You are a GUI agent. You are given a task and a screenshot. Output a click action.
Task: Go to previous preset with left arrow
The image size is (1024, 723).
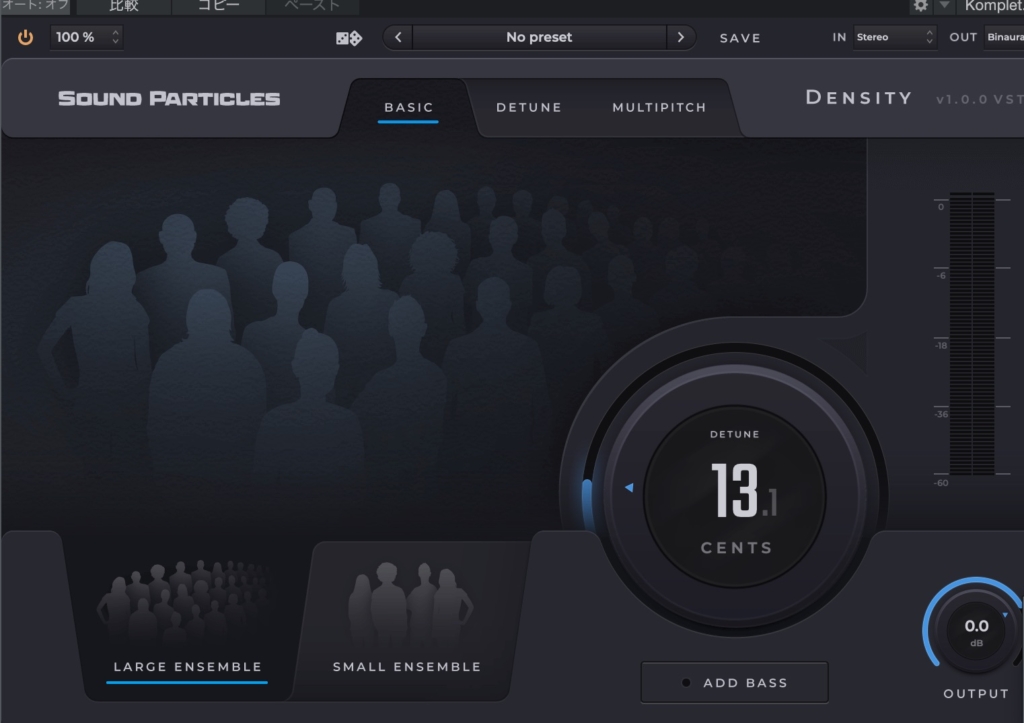tap(398, 38)
